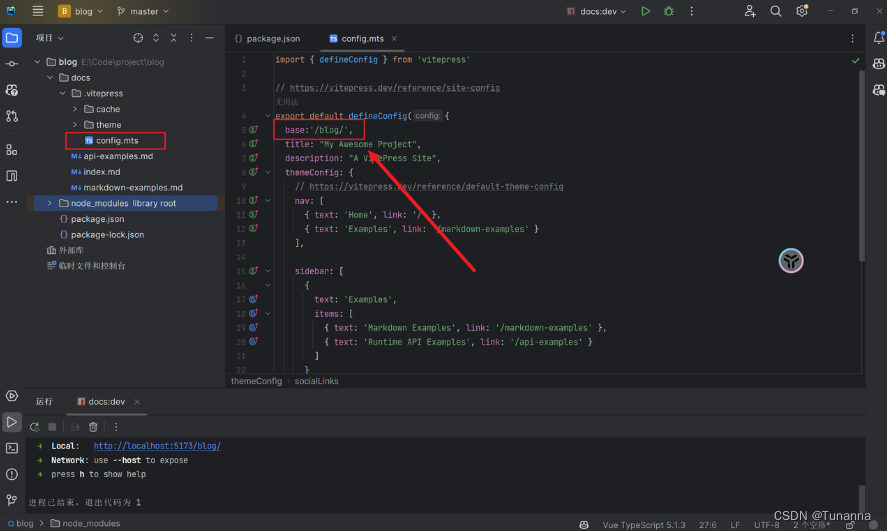Open the main hamburger menu
The image size is (887, 531).
38,11
